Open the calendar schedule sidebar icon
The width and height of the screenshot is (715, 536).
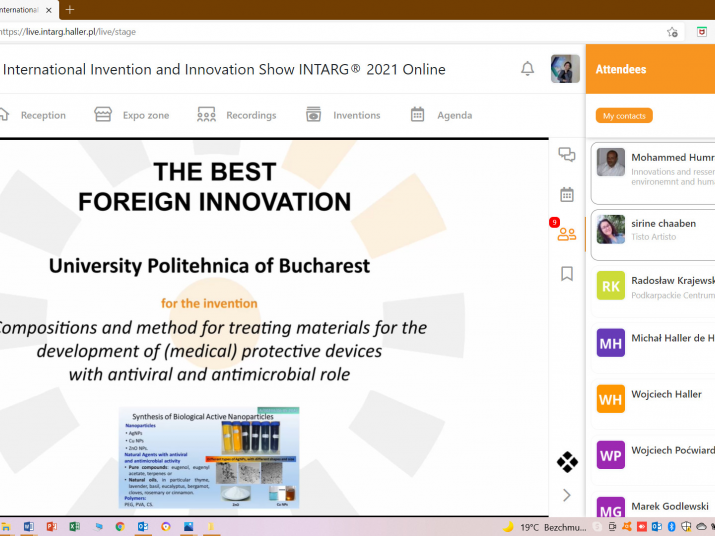(567, 194)
